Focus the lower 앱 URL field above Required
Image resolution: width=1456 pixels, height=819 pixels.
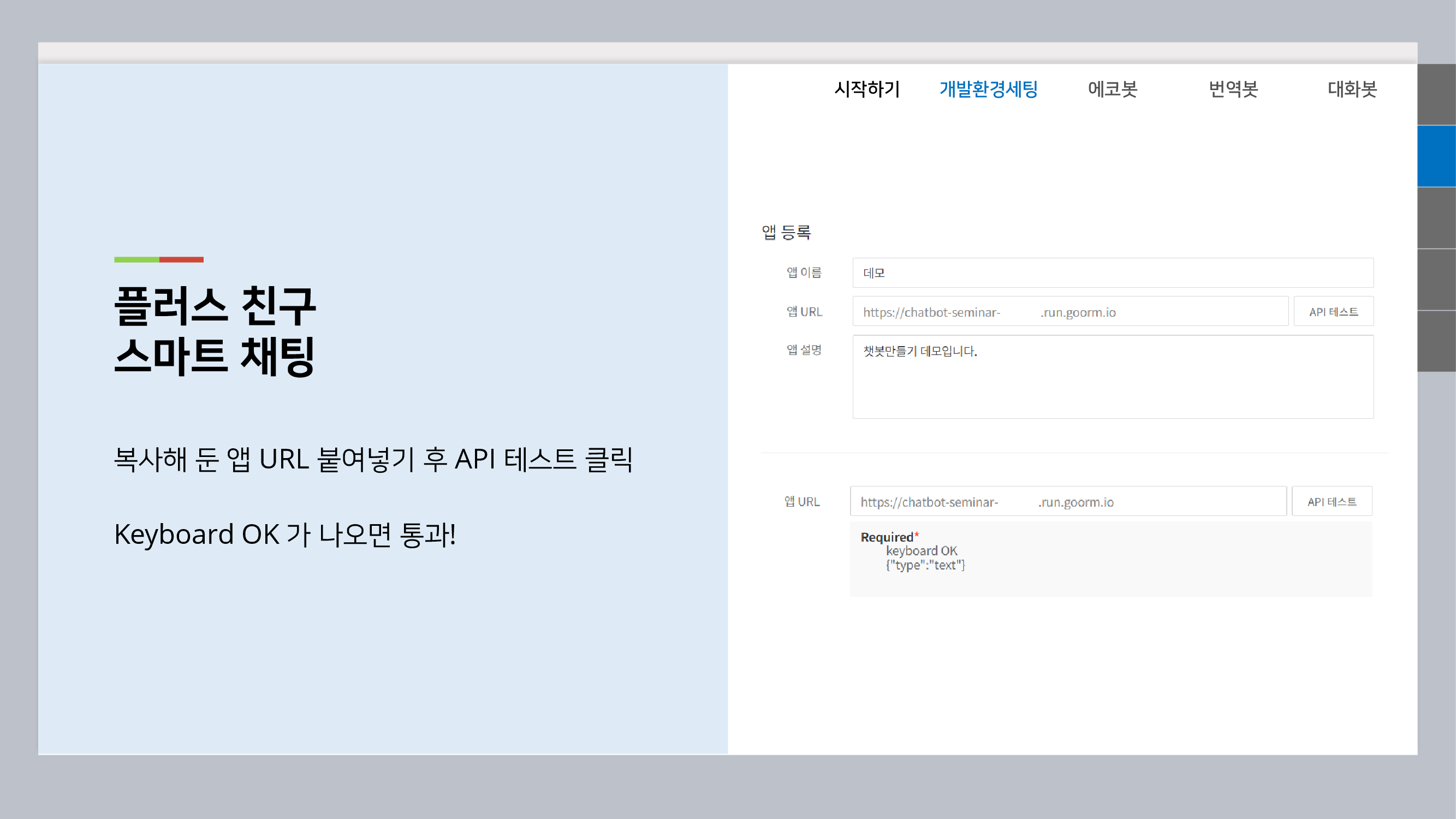coord(1068,502)
